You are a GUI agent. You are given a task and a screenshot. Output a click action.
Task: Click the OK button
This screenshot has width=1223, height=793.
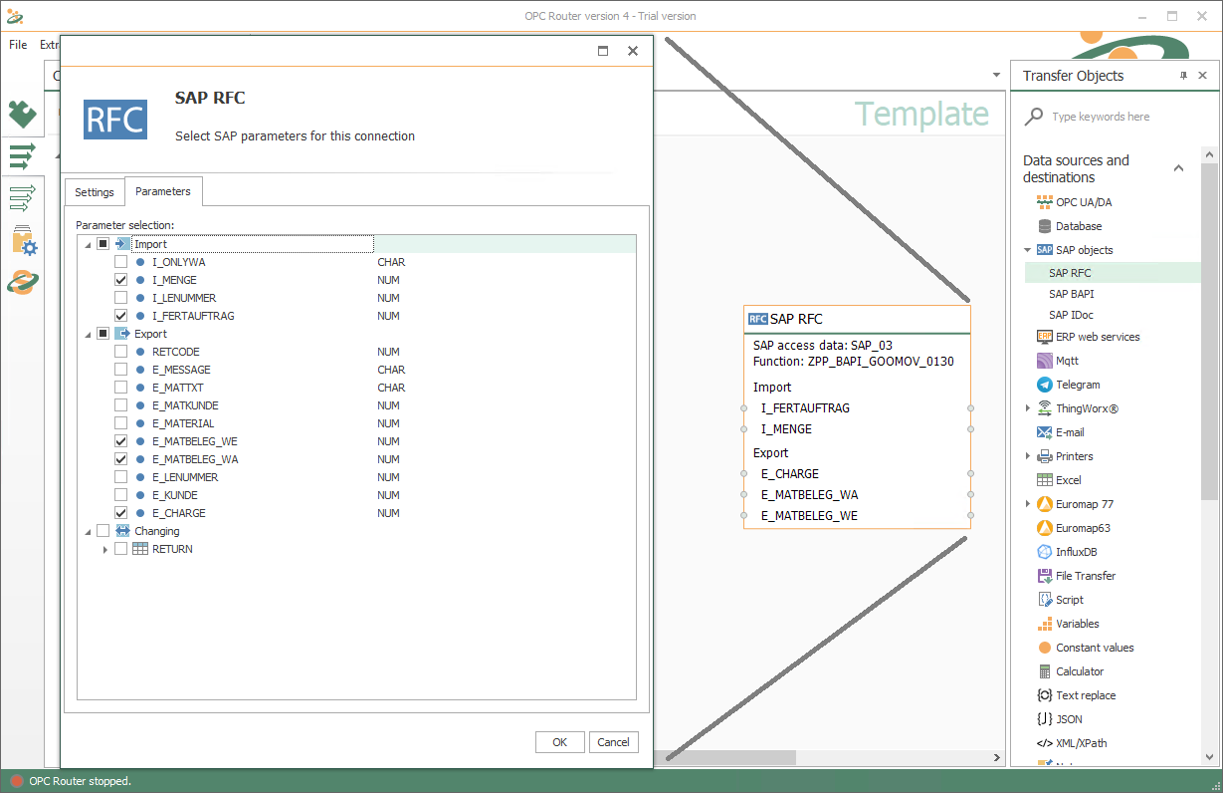coord(559,742)
